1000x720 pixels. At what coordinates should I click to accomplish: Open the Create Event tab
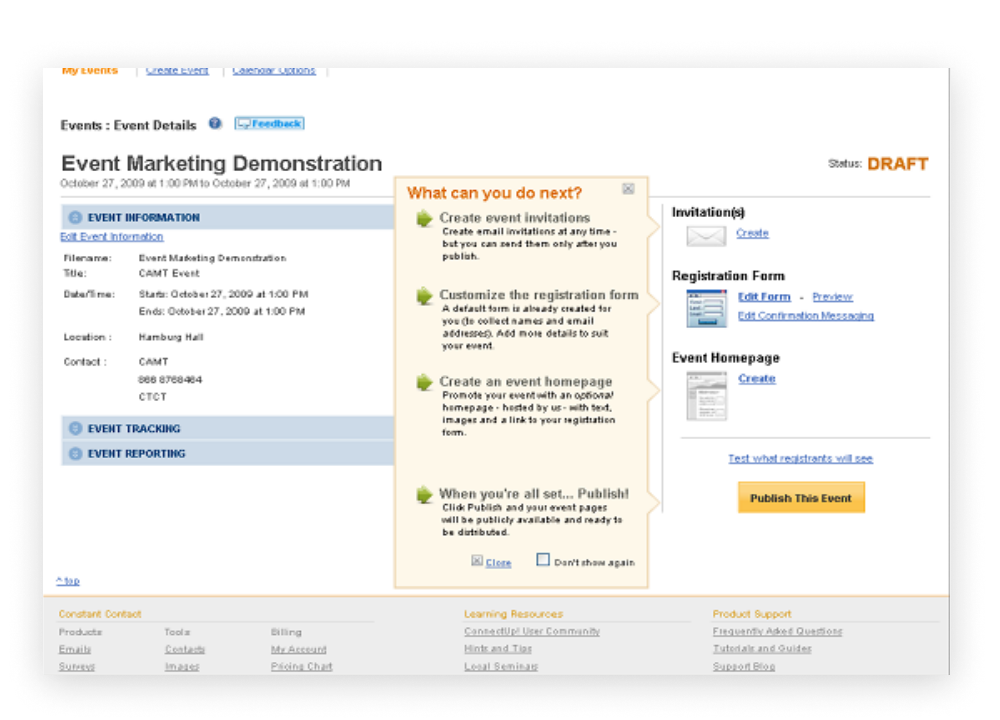177,71
